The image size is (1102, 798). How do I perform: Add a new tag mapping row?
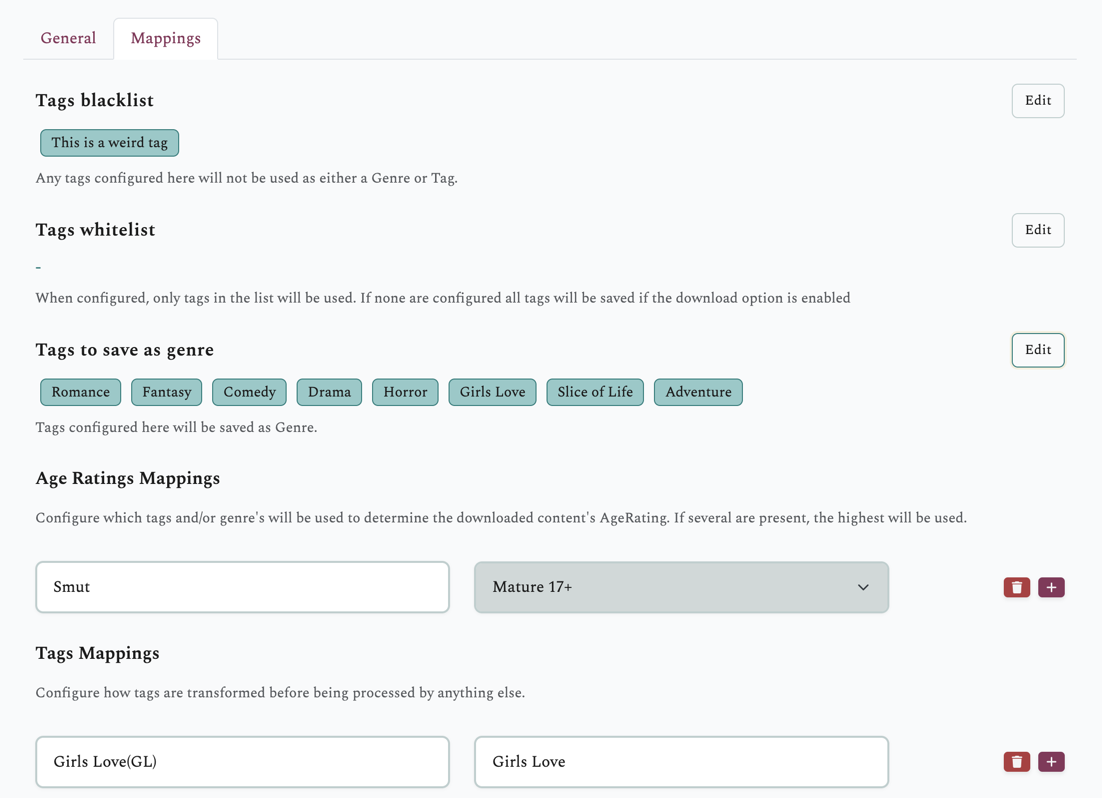click(1051, 761)
